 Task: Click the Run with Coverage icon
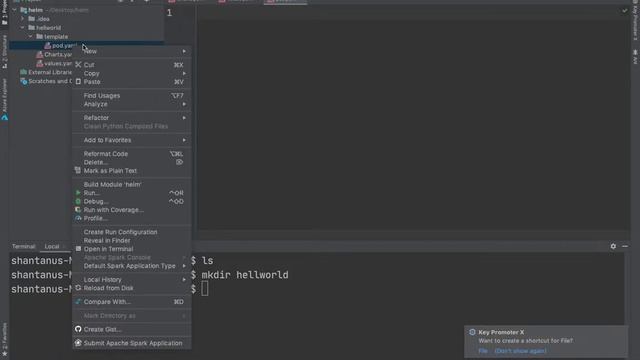[78, 210]
